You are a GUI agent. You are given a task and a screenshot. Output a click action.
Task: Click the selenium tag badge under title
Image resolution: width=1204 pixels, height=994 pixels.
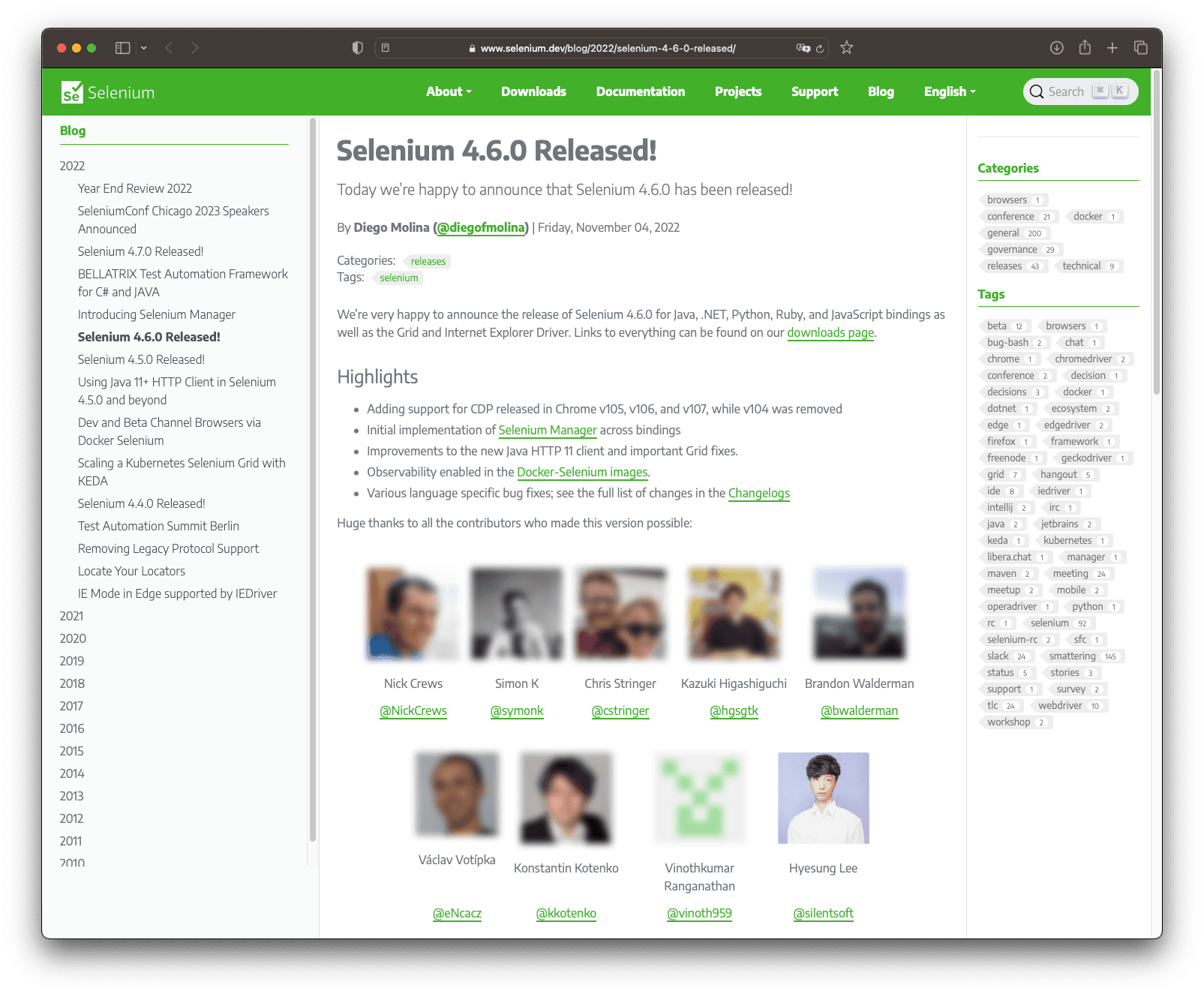[x=398, y=278]
